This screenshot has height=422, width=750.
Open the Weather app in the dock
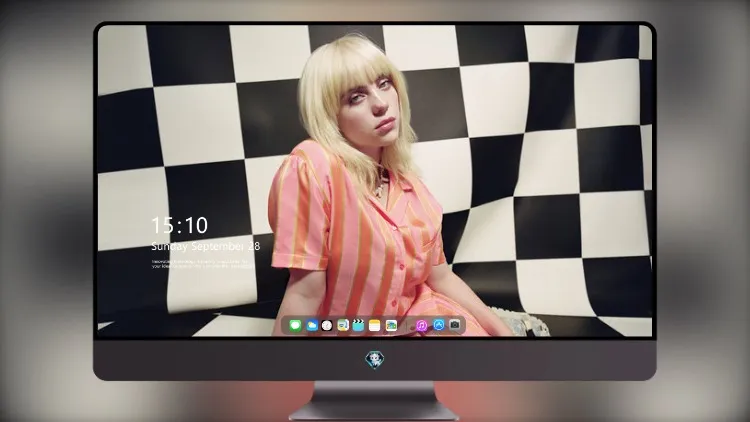pos(311,325)
